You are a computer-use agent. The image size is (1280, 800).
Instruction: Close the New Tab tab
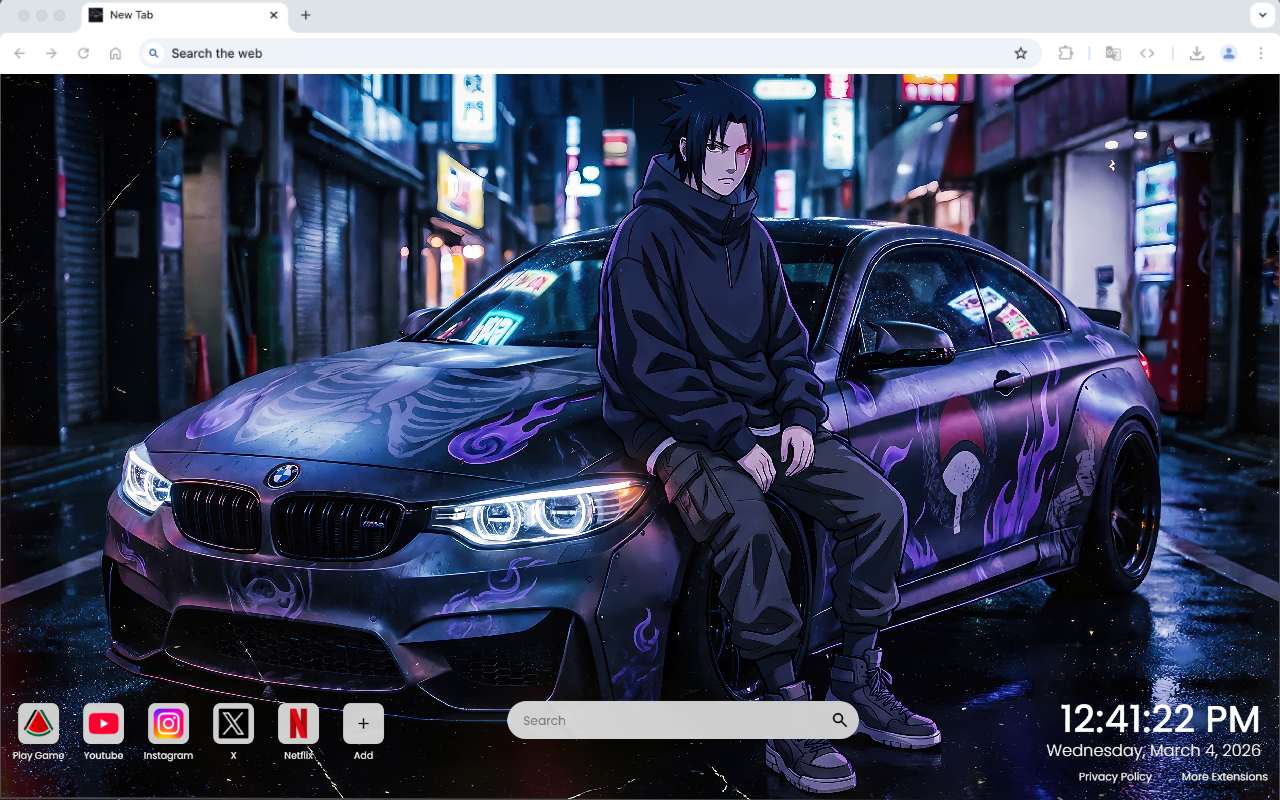274,15
